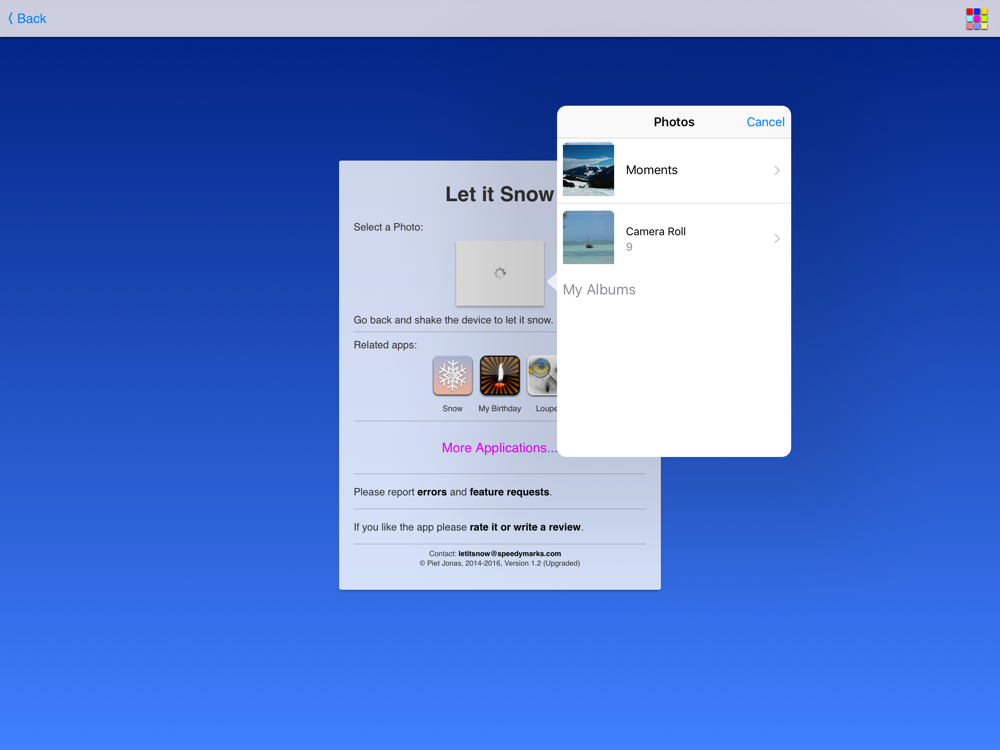Image resolution: width=1000 pixels, height=750 pixels.
Task: Expand Camera Roll with its chevron arrow
Action: pos(777,239)
